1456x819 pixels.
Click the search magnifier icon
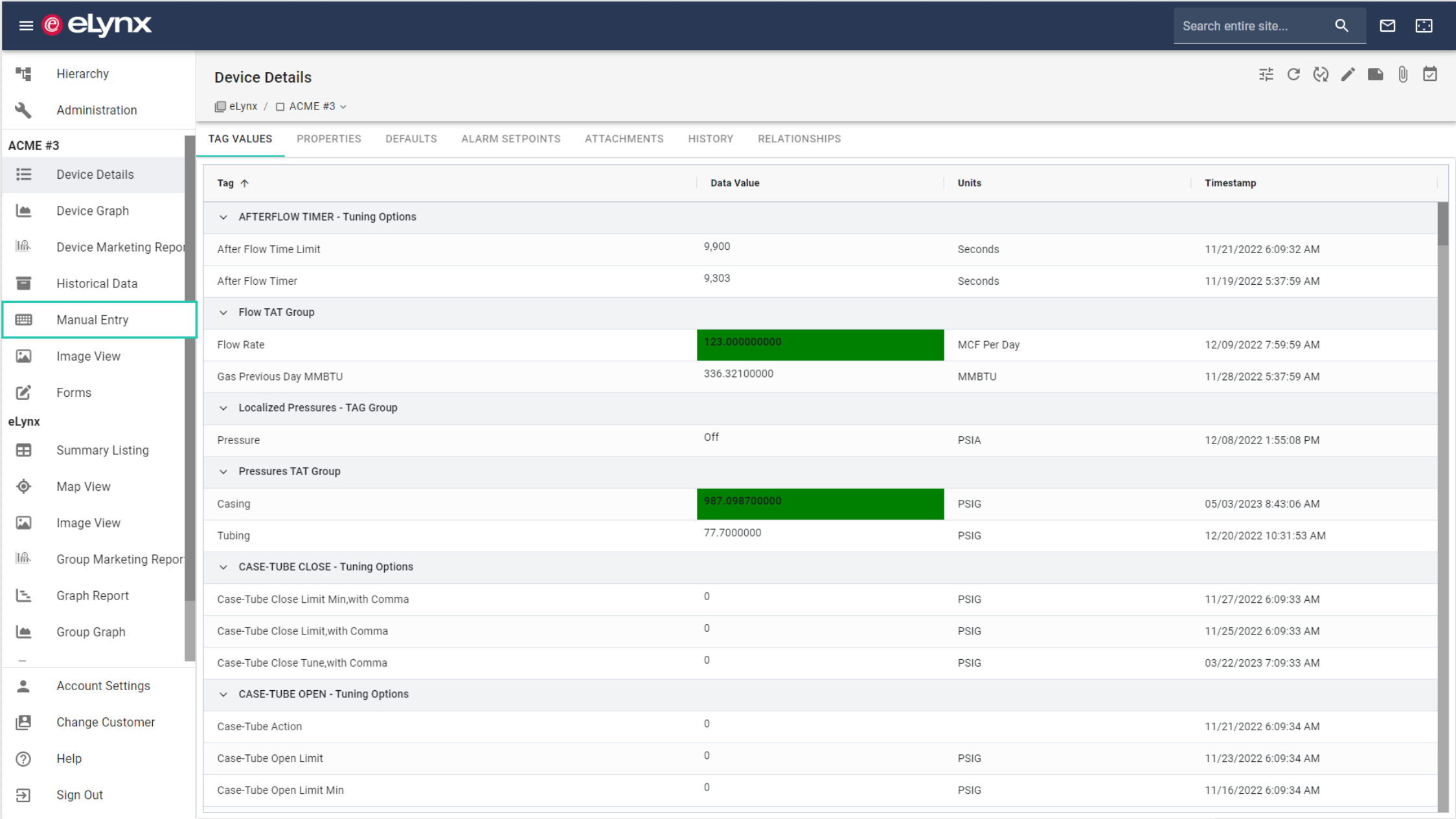coord(1341,26)
